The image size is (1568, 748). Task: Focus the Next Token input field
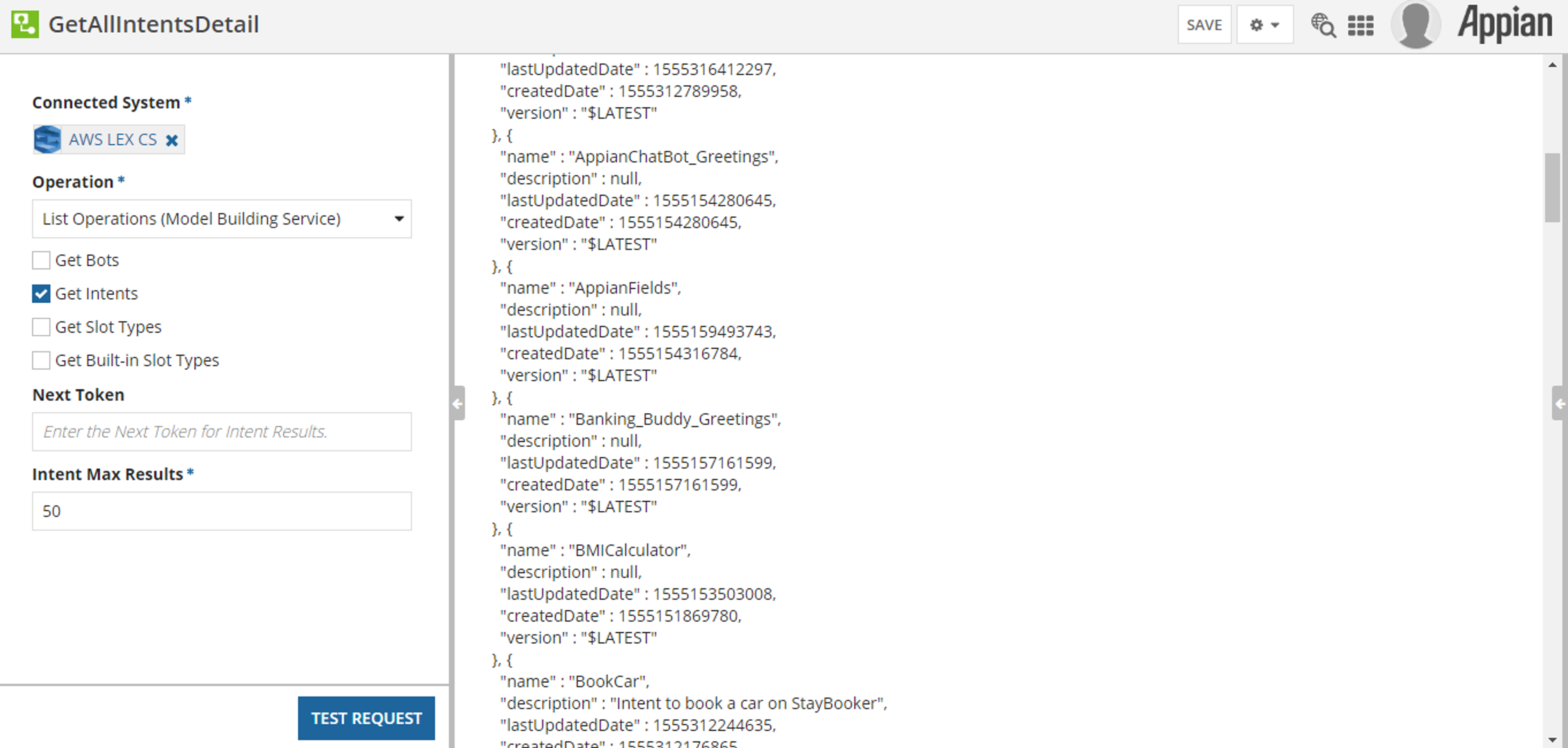click(222, 432)
